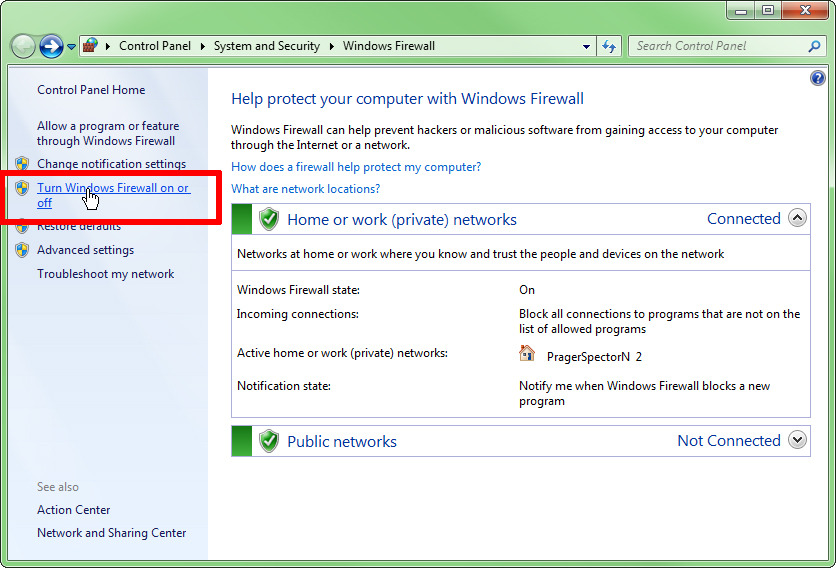
Task: Click the green shield icon for Public networks
Action: coord(268,441)
